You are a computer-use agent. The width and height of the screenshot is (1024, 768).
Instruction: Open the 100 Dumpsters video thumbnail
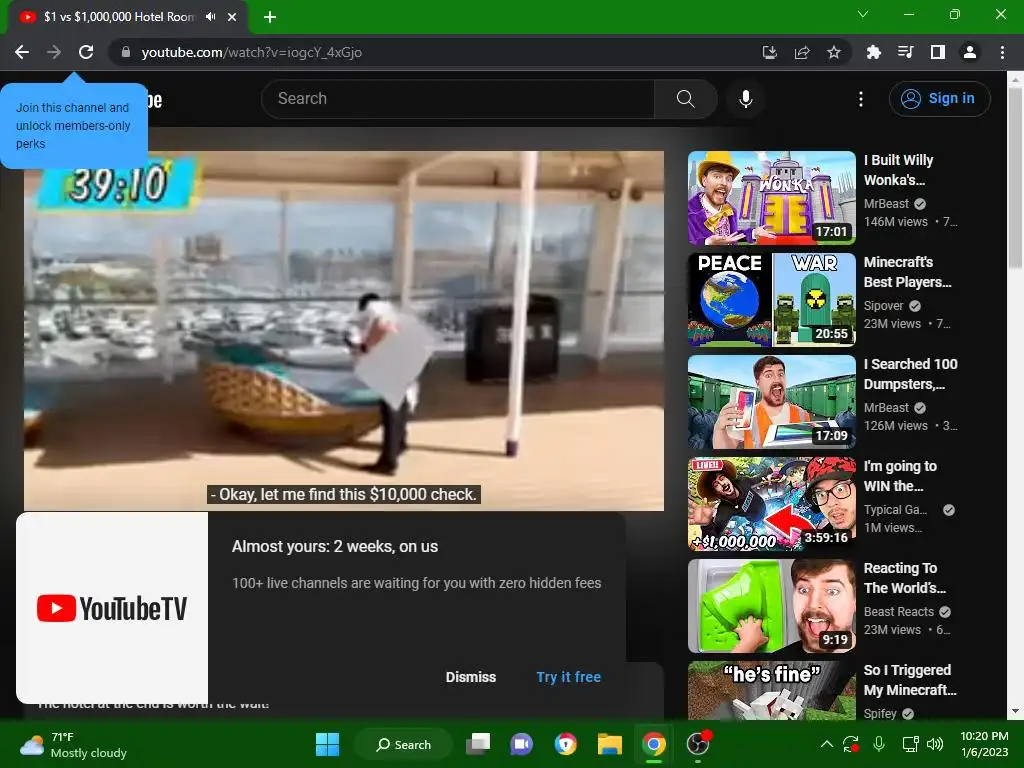771,402
